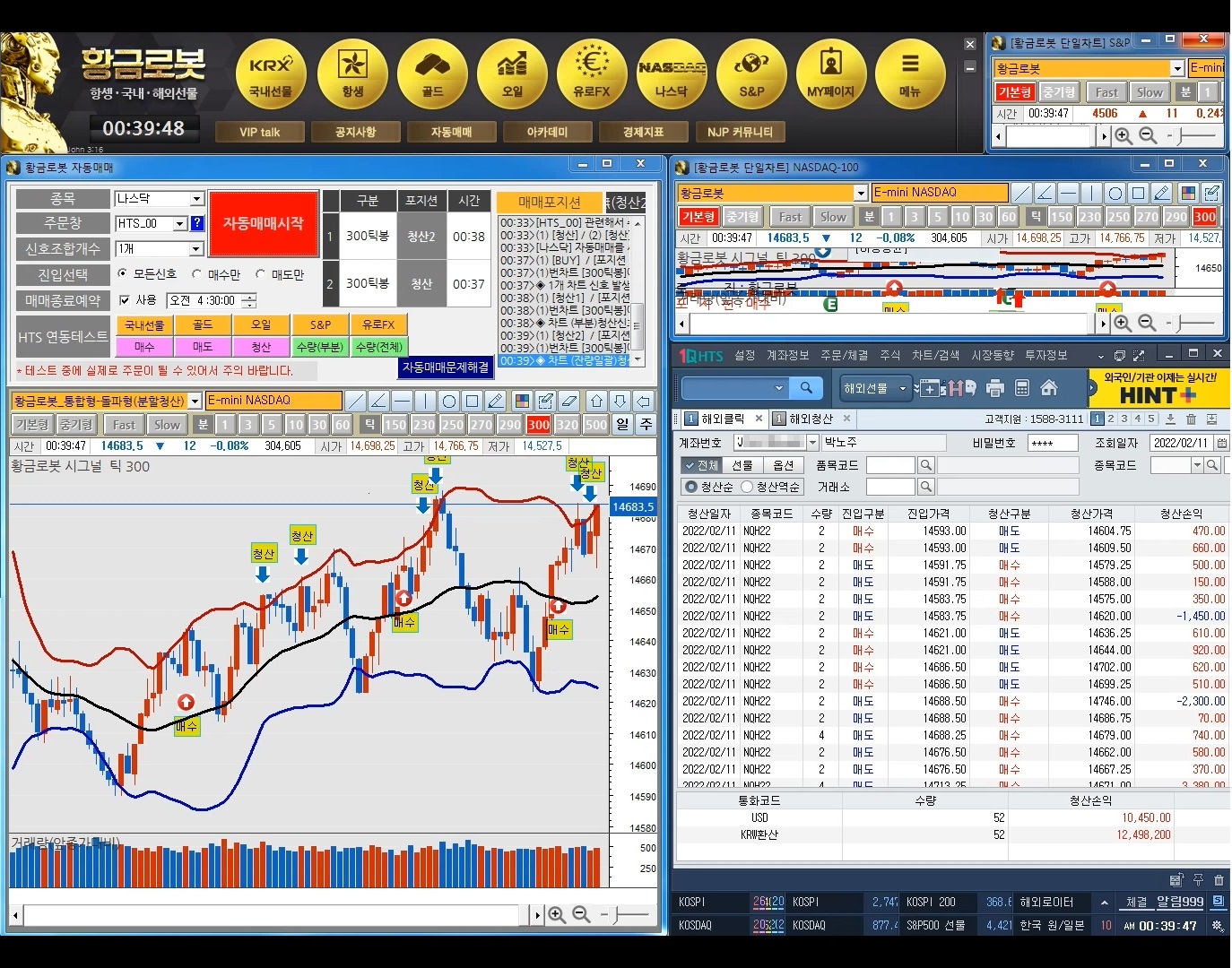Switch to 해외클릭 tab
The width and height of the screenshot is (1232, 968).
coord(723,419)
